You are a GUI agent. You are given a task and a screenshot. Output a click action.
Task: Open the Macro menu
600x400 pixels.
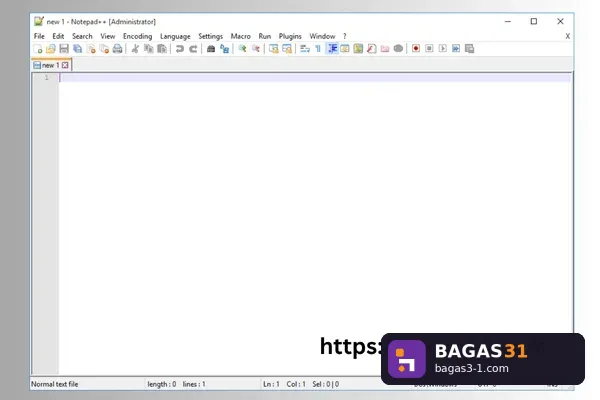coord(240,36)
